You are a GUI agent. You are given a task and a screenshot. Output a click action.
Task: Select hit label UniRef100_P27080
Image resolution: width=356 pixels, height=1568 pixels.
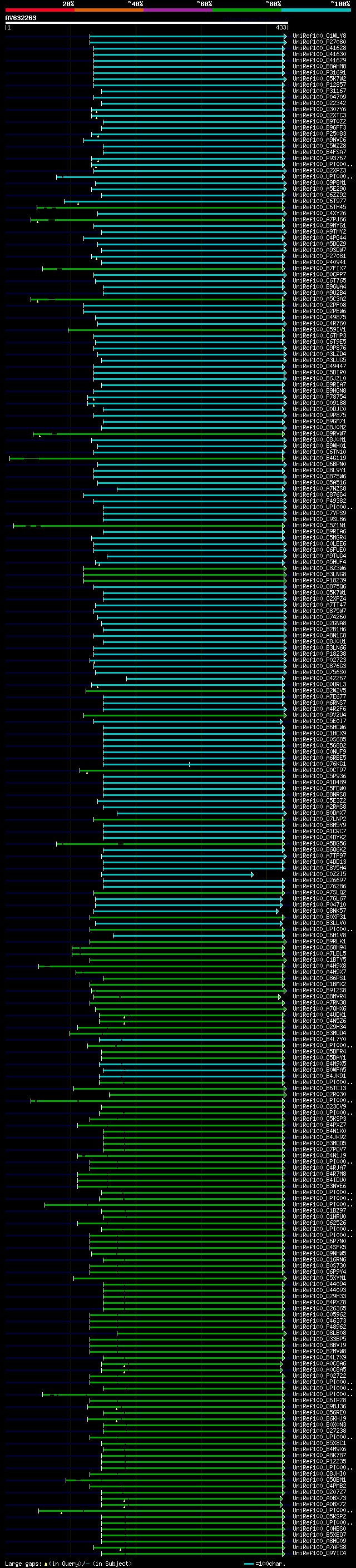(319, 42)
